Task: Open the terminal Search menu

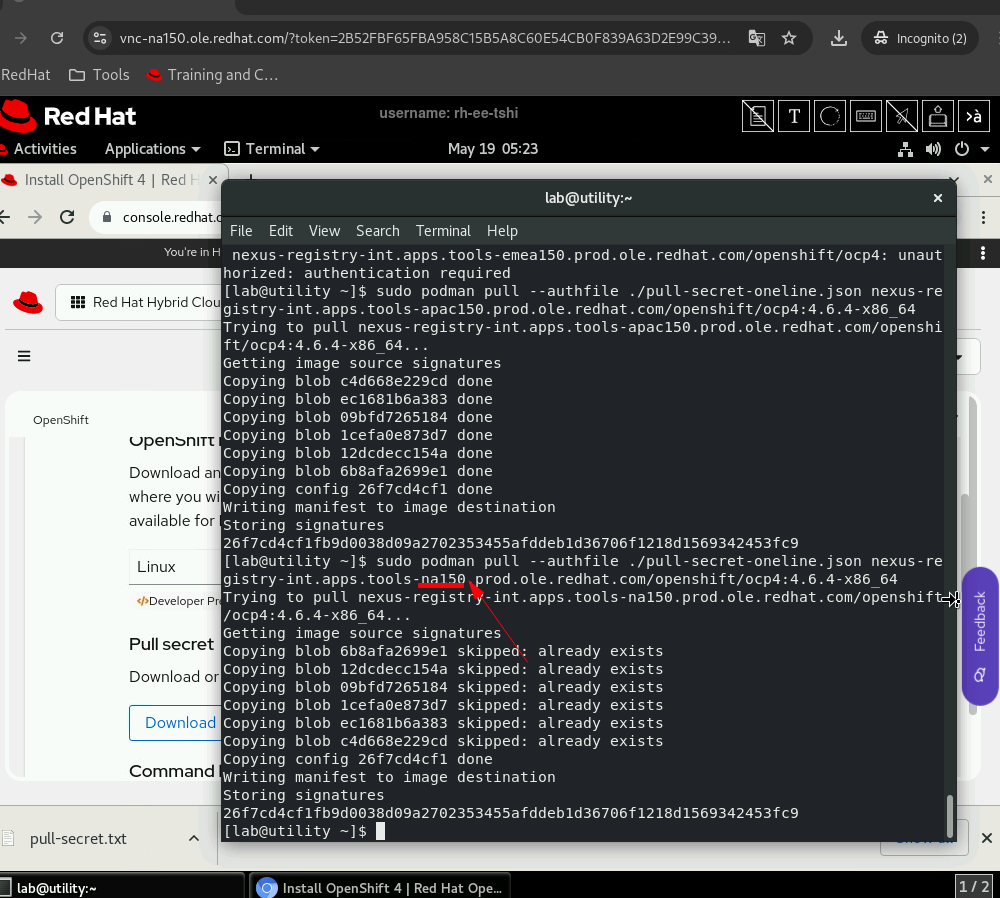Action: pos(378,231)
